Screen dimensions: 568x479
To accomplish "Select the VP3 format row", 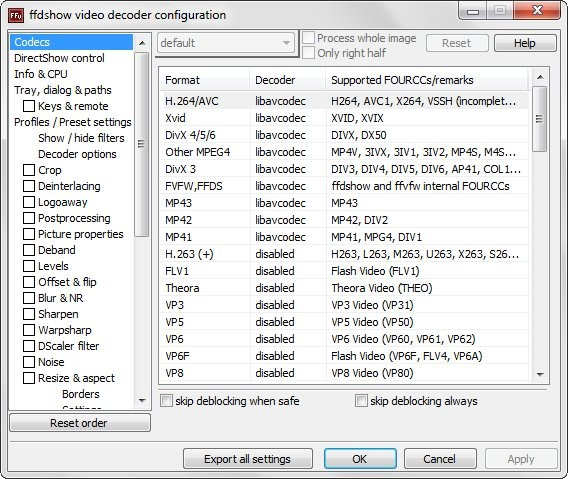I will click(x=344, y=305).
